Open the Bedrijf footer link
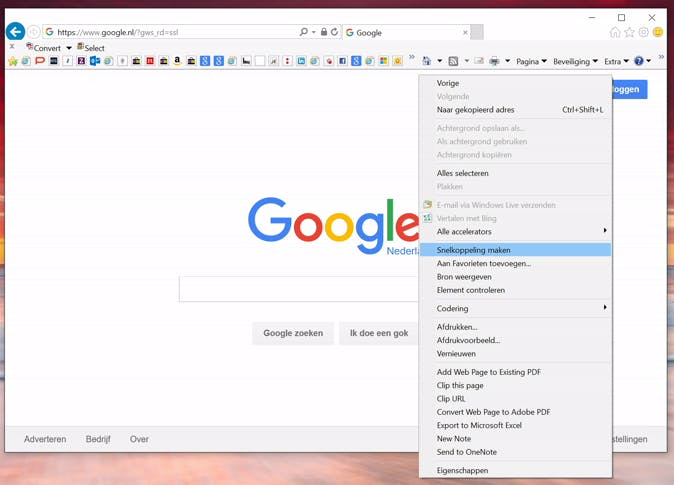 point(98,439)
